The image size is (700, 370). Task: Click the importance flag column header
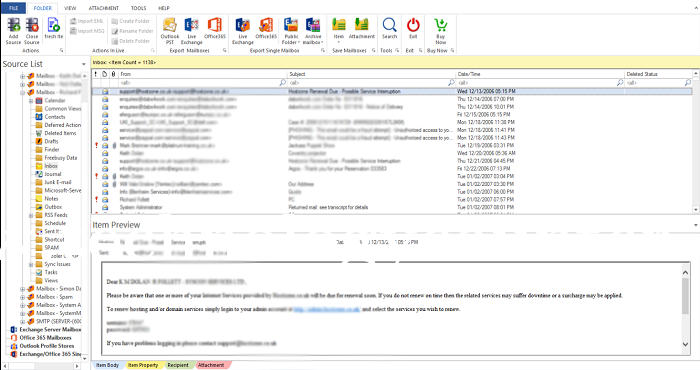tap(96, 74)
